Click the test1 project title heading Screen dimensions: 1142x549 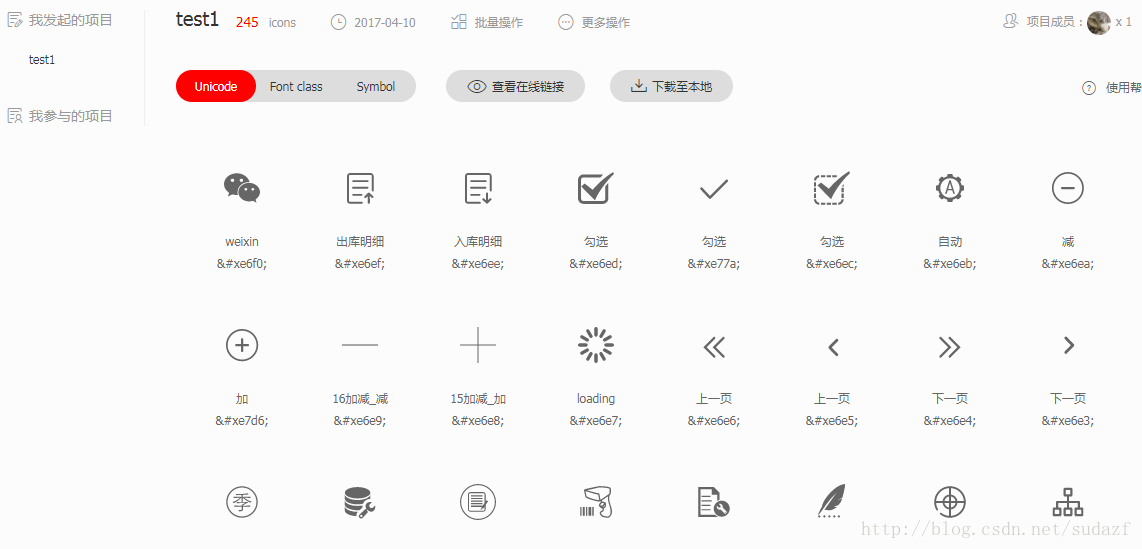pyautogui.click(x=197, y=20)
